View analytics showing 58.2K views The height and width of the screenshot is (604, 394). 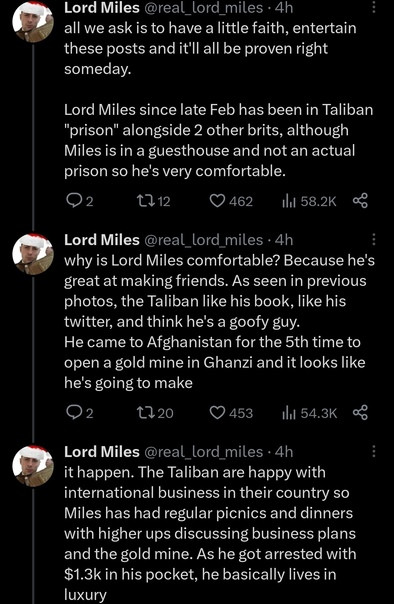(x=309, y=201)
